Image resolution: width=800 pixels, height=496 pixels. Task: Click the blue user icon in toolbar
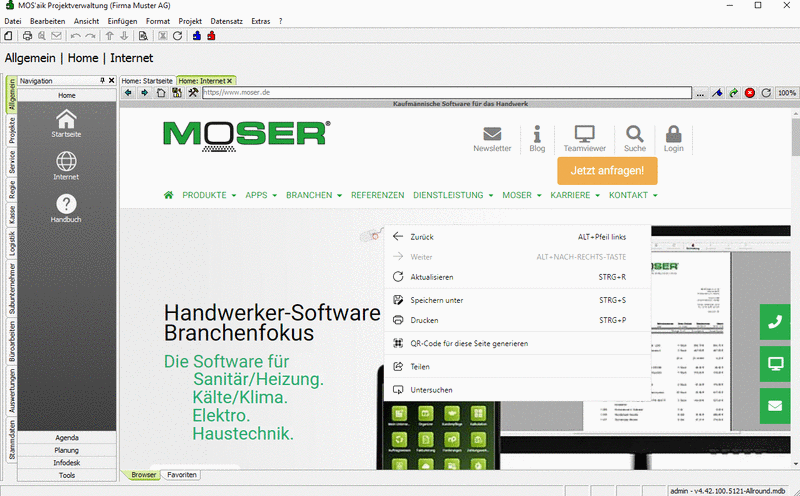(x=197, y=36)
